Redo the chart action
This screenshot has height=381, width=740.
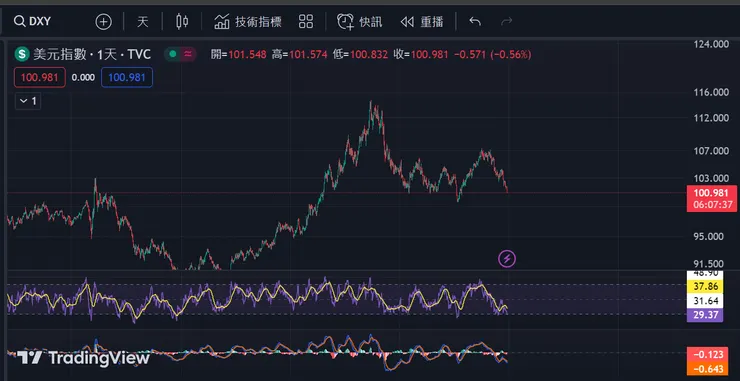(506, 21)
